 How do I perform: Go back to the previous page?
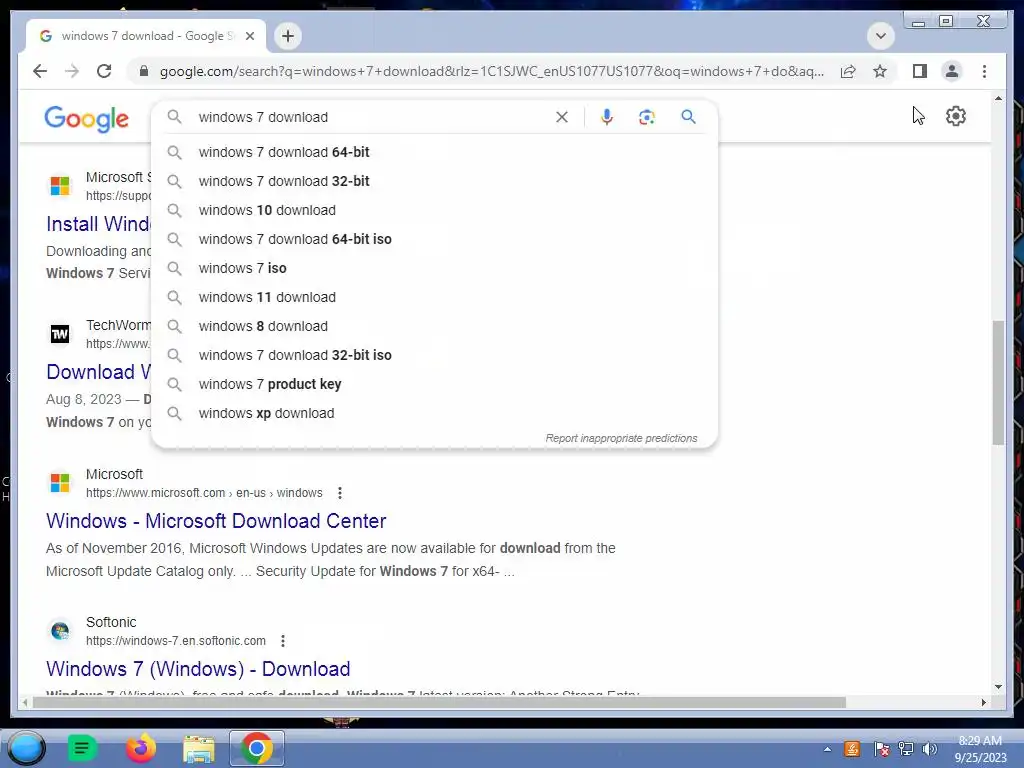pyautogui.click(x=40, y=71)
